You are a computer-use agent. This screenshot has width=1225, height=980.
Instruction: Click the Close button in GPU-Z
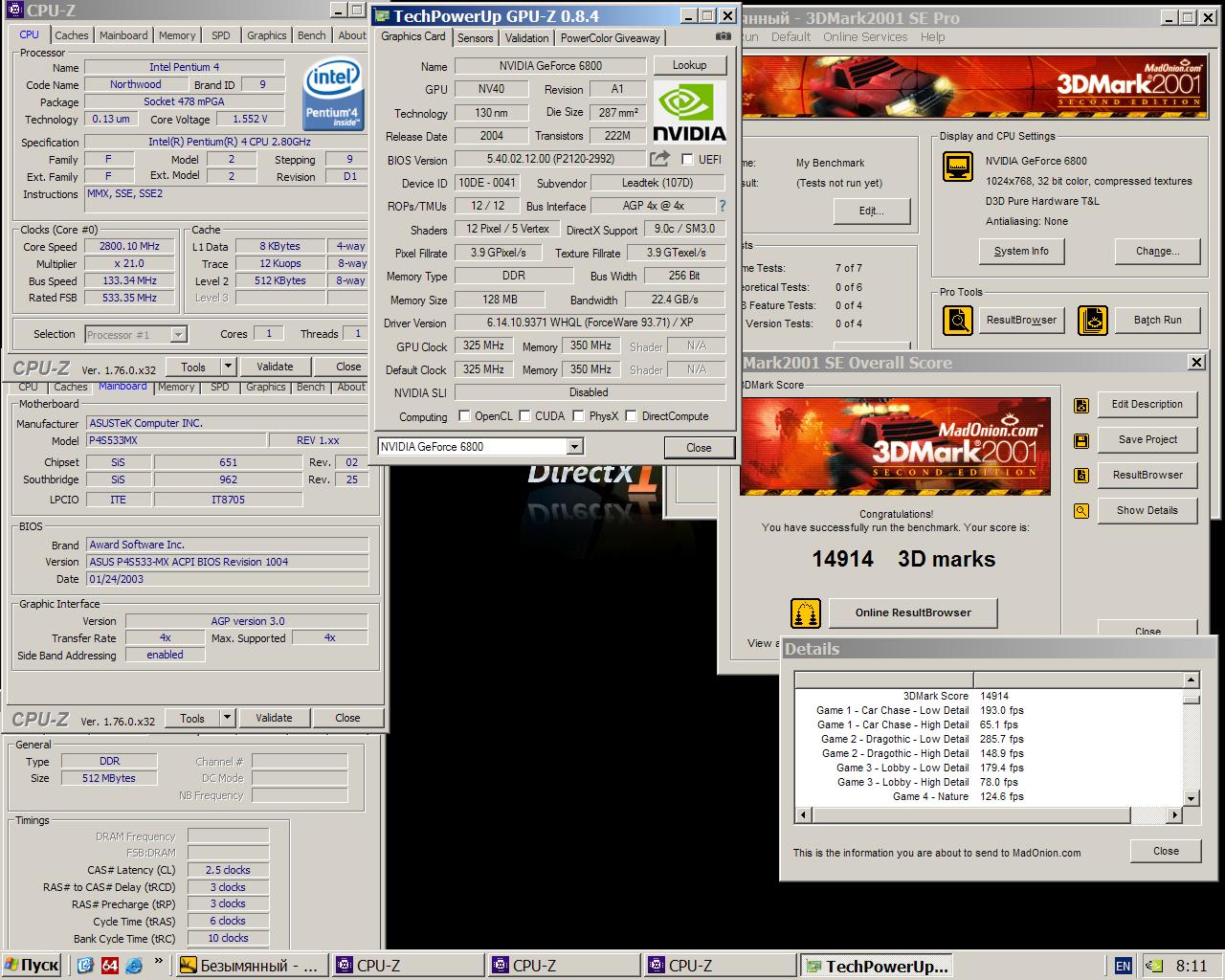(699, 447)
